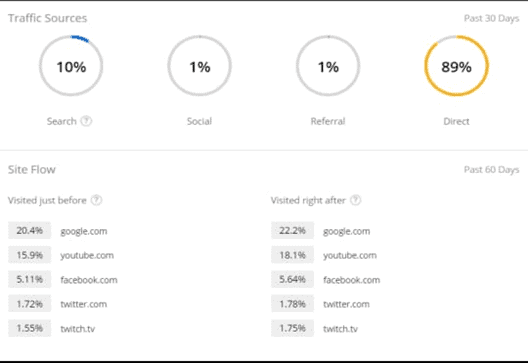Click the Past 30 Days label
Viewport: 528px width, 363px height.
tap(491, 19)
